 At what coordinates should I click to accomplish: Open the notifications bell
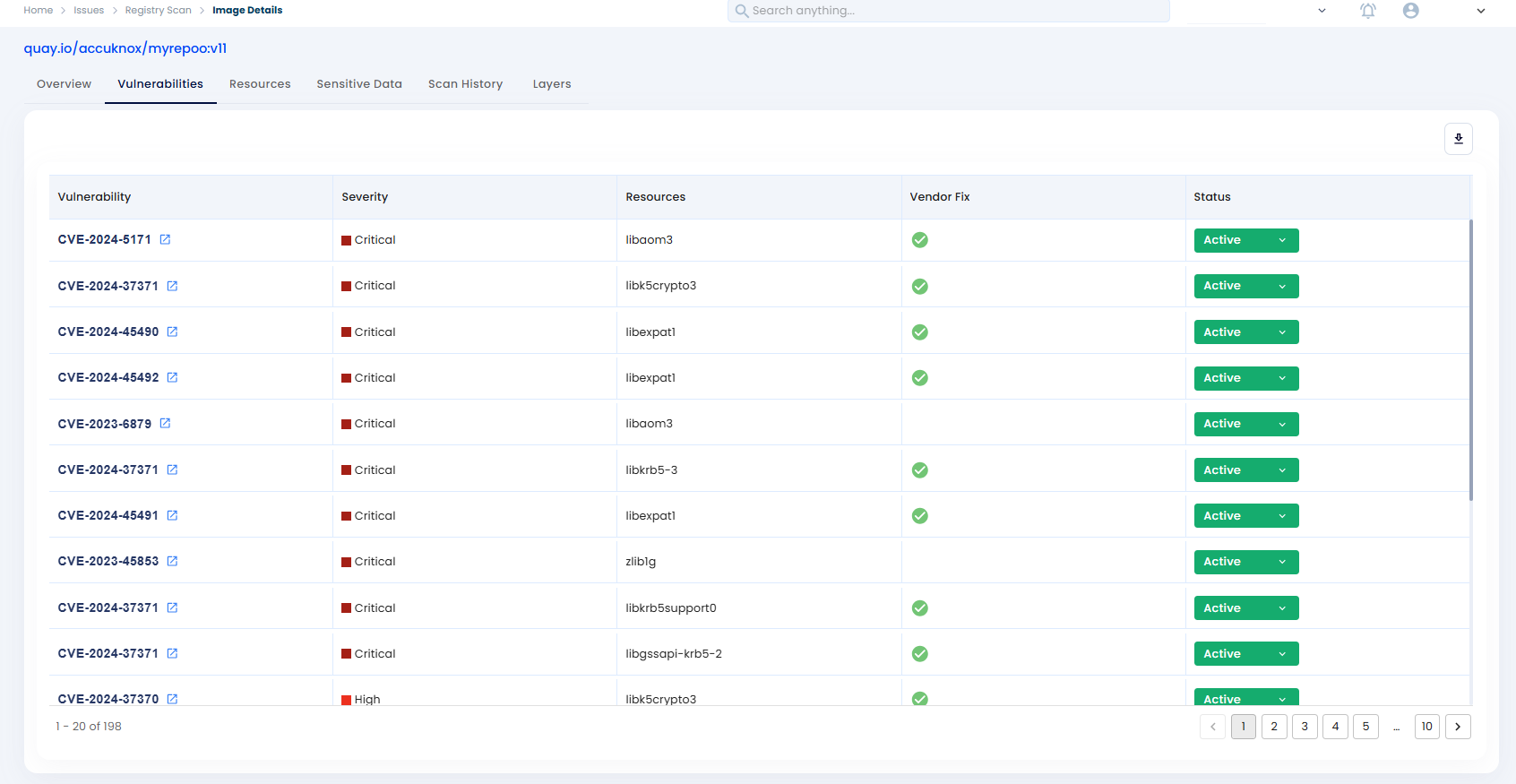1367,11
